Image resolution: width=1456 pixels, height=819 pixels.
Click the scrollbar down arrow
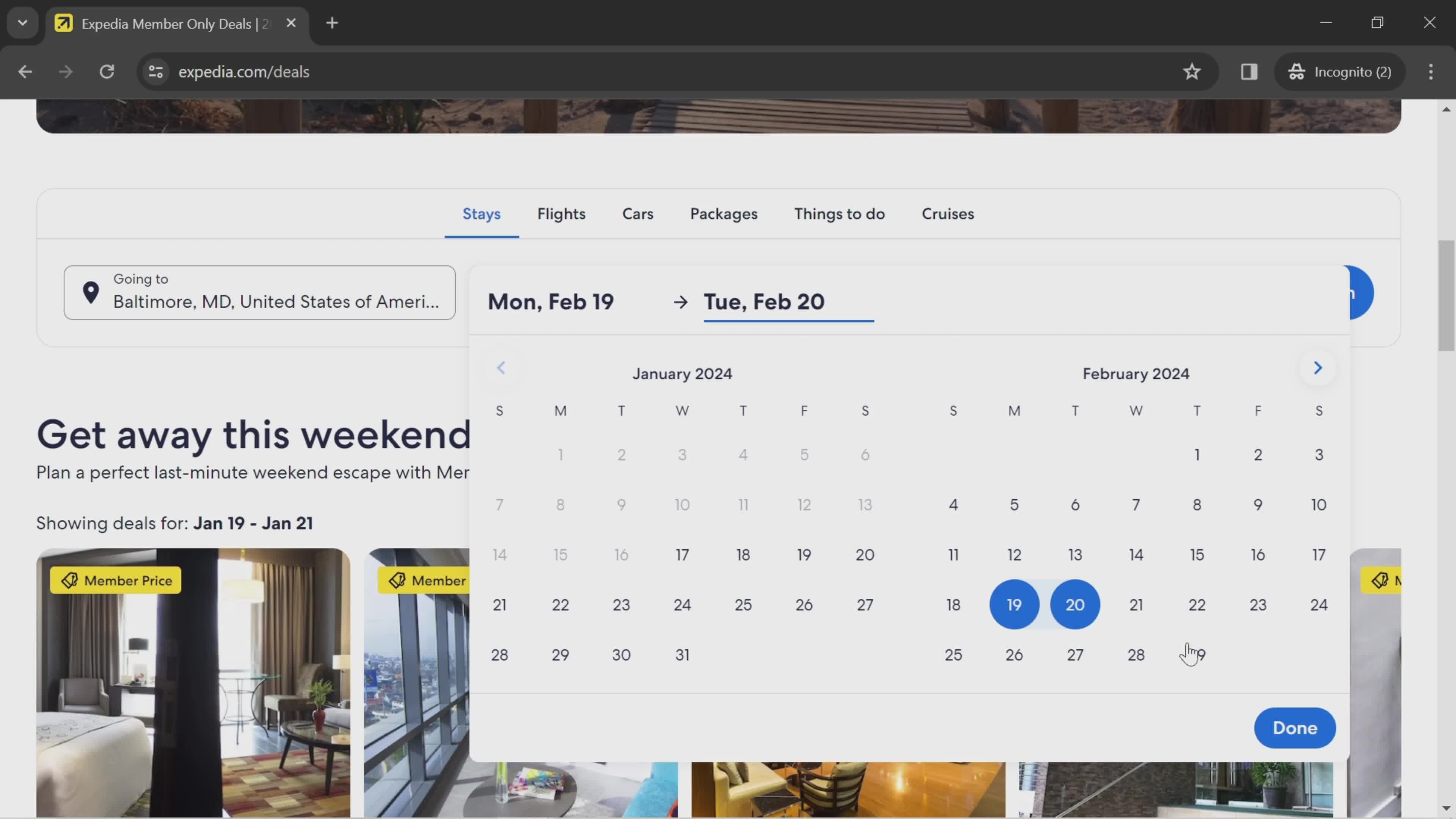(1447, 808)
